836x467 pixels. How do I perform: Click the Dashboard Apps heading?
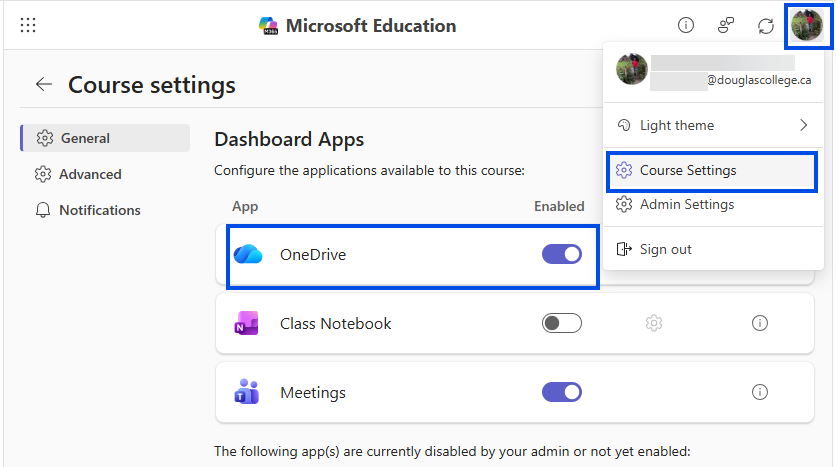289,140
